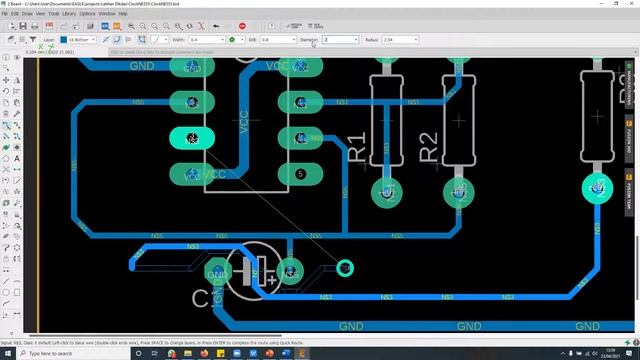Image resolution: width=640 pixels, height=360 pixels.
Task: Open the View menu
Action: [x=40, y=13]
